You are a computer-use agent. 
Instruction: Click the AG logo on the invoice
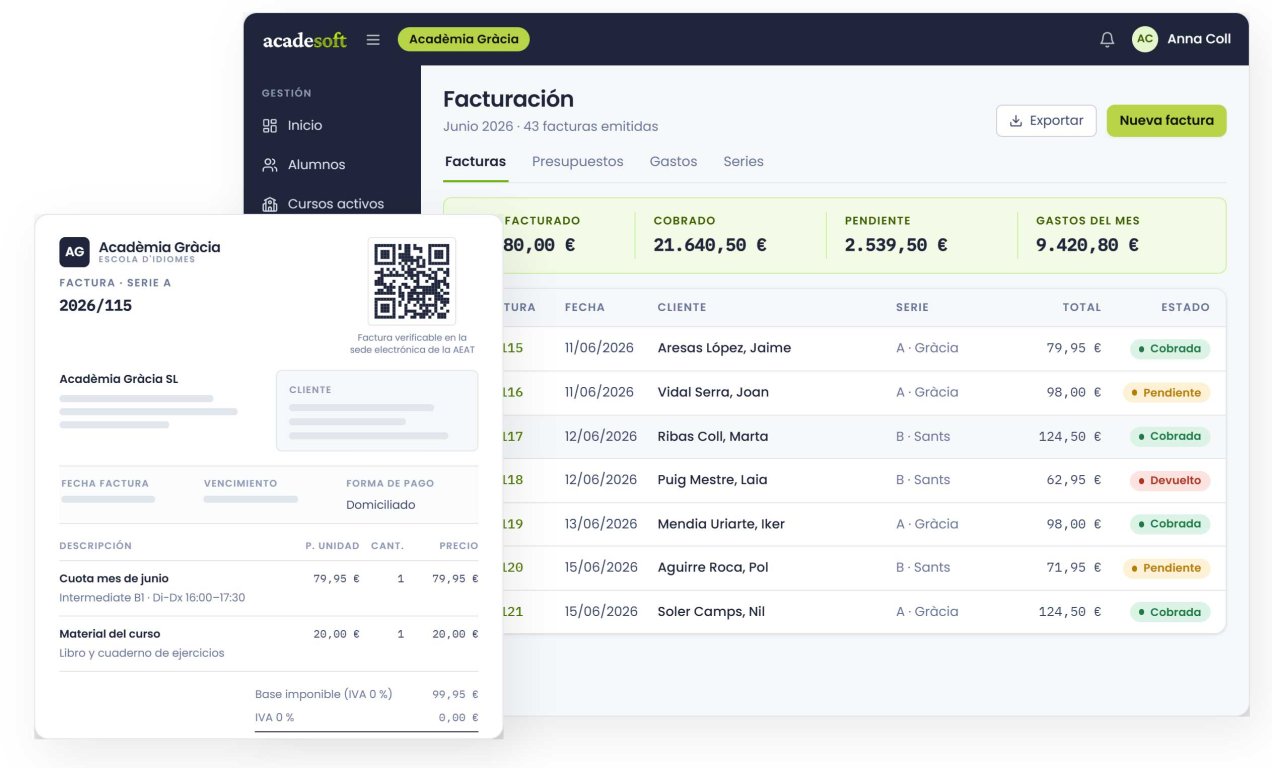click(x=75, y=252)
